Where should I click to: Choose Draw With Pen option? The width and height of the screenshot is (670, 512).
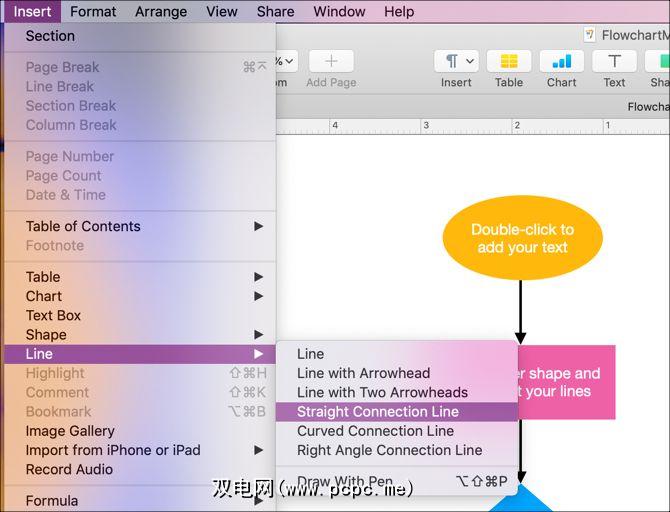(x=397, y=481)
